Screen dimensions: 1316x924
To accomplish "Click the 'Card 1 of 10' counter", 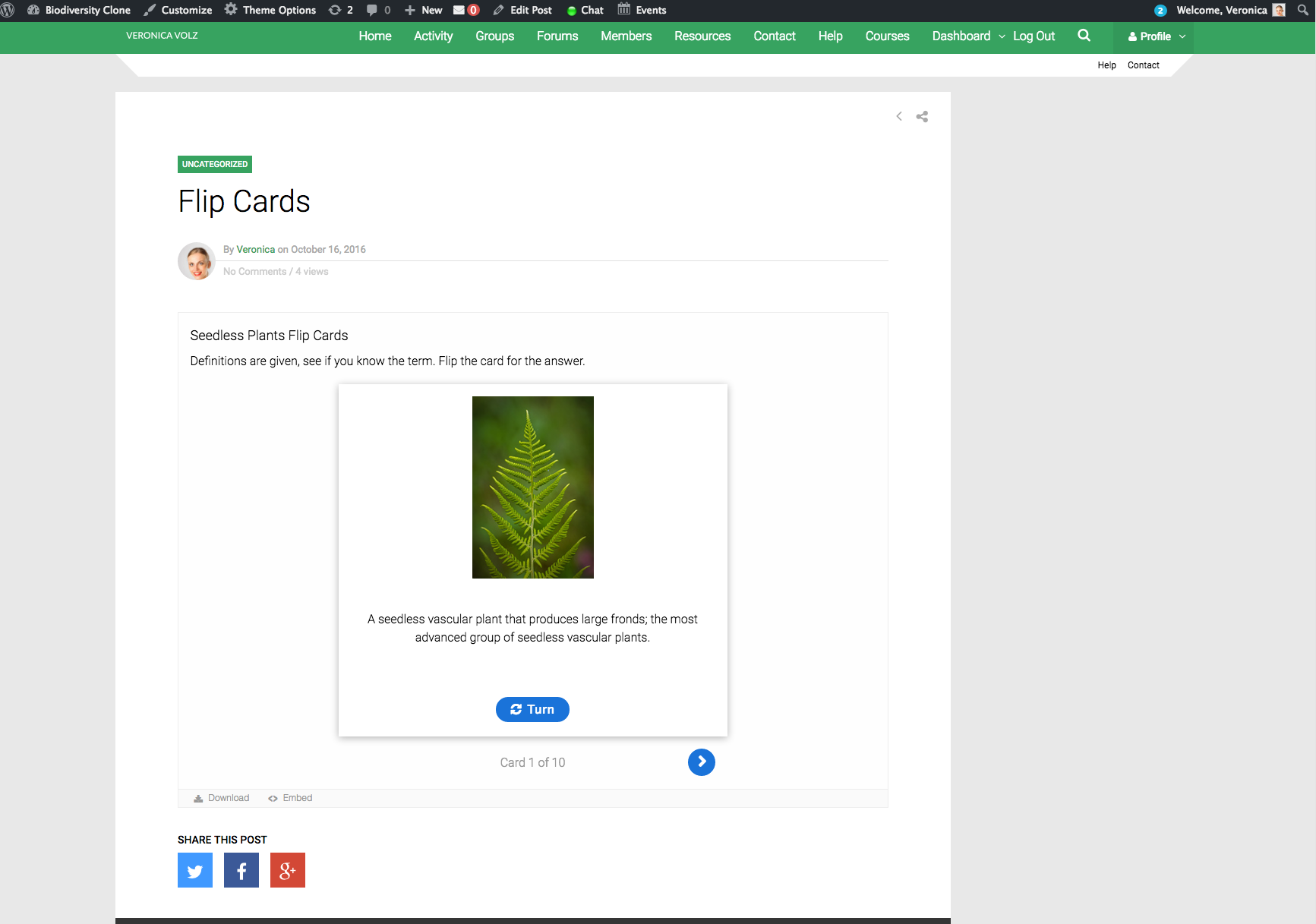I will pos(532,762).
